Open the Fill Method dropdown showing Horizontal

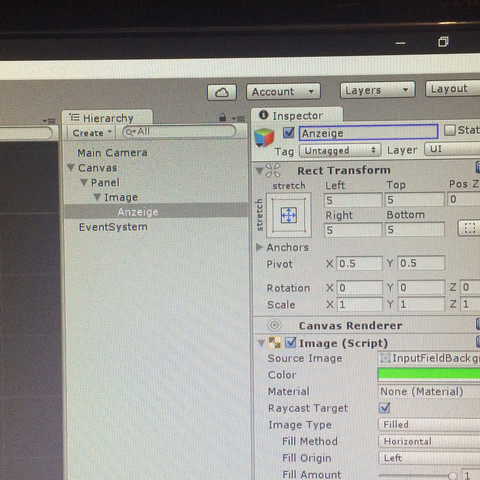tap(429, 441)
